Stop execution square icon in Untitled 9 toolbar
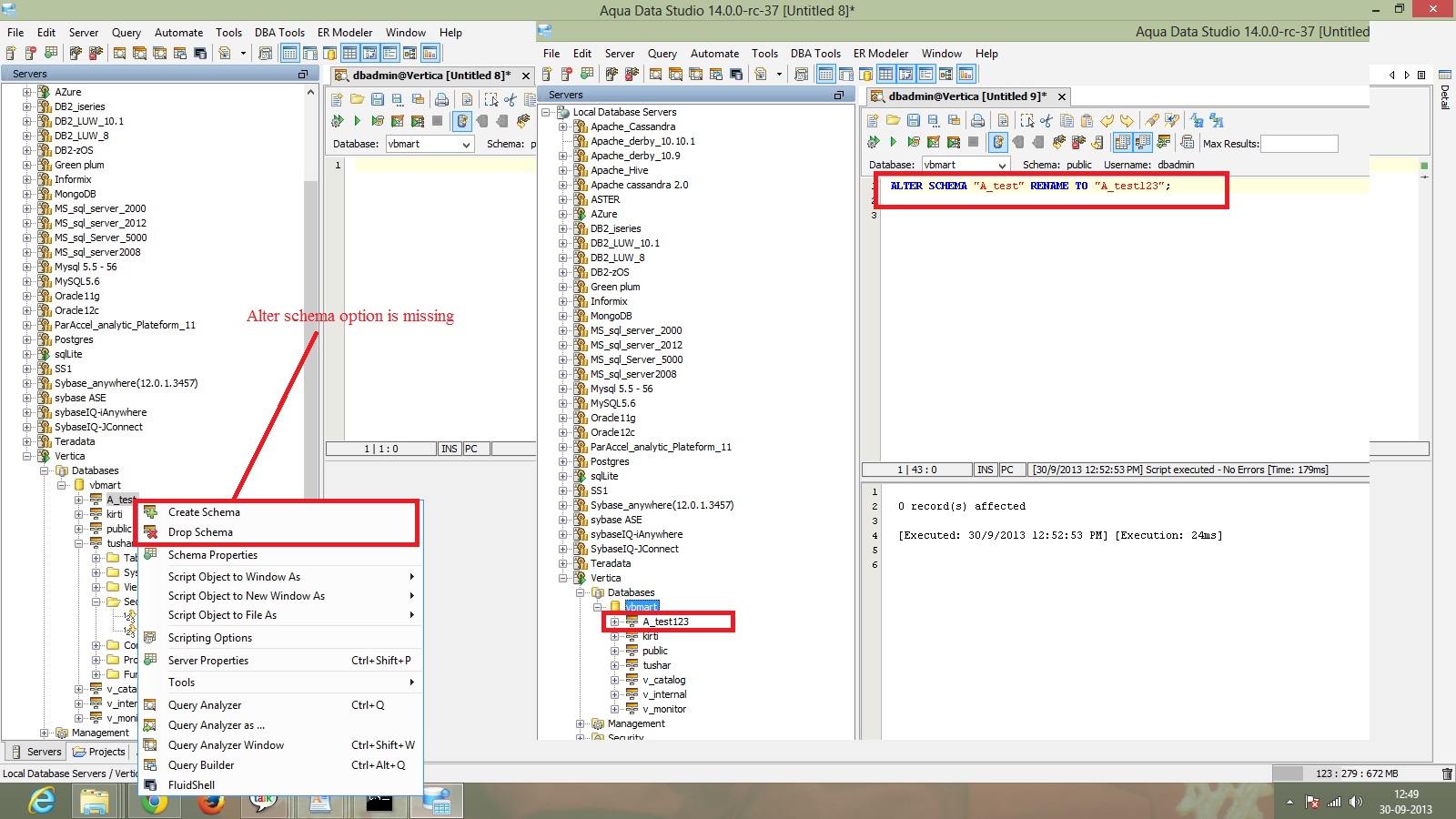 point(974,142)
